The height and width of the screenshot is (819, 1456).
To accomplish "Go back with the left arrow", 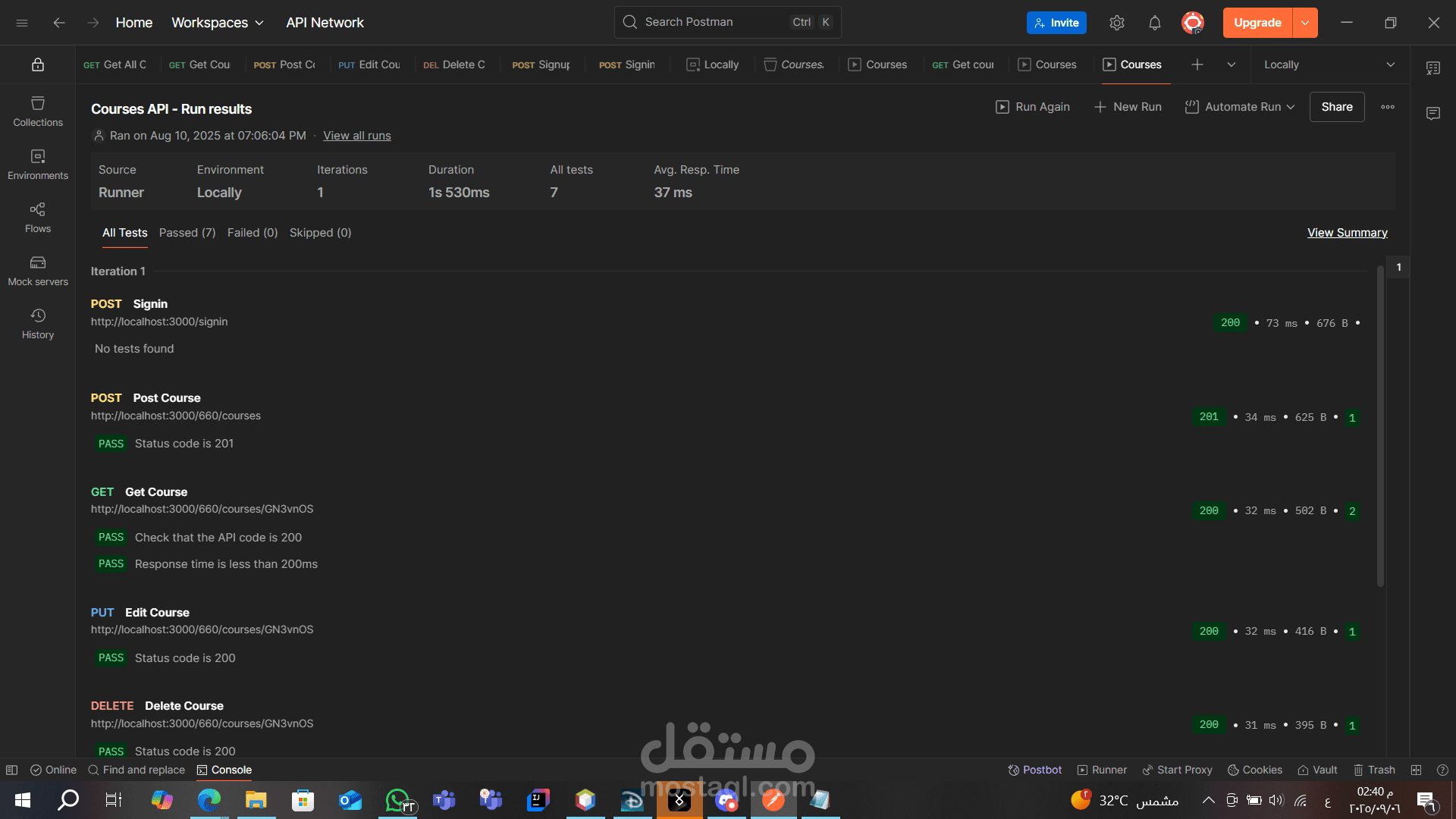I will [x=59, y=23].
